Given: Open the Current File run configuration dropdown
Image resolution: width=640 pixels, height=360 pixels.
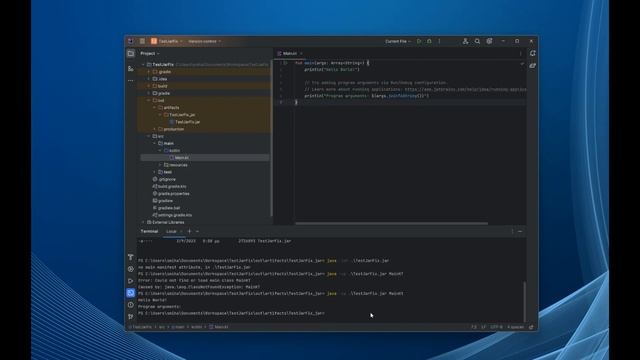Looking at the screenshot, I should click(398, 41).
